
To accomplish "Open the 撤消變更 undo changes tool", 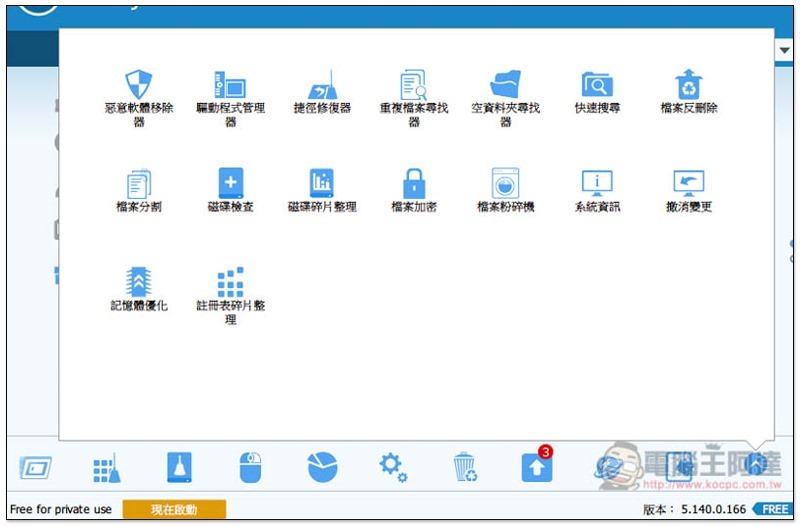I will point(689,185).
